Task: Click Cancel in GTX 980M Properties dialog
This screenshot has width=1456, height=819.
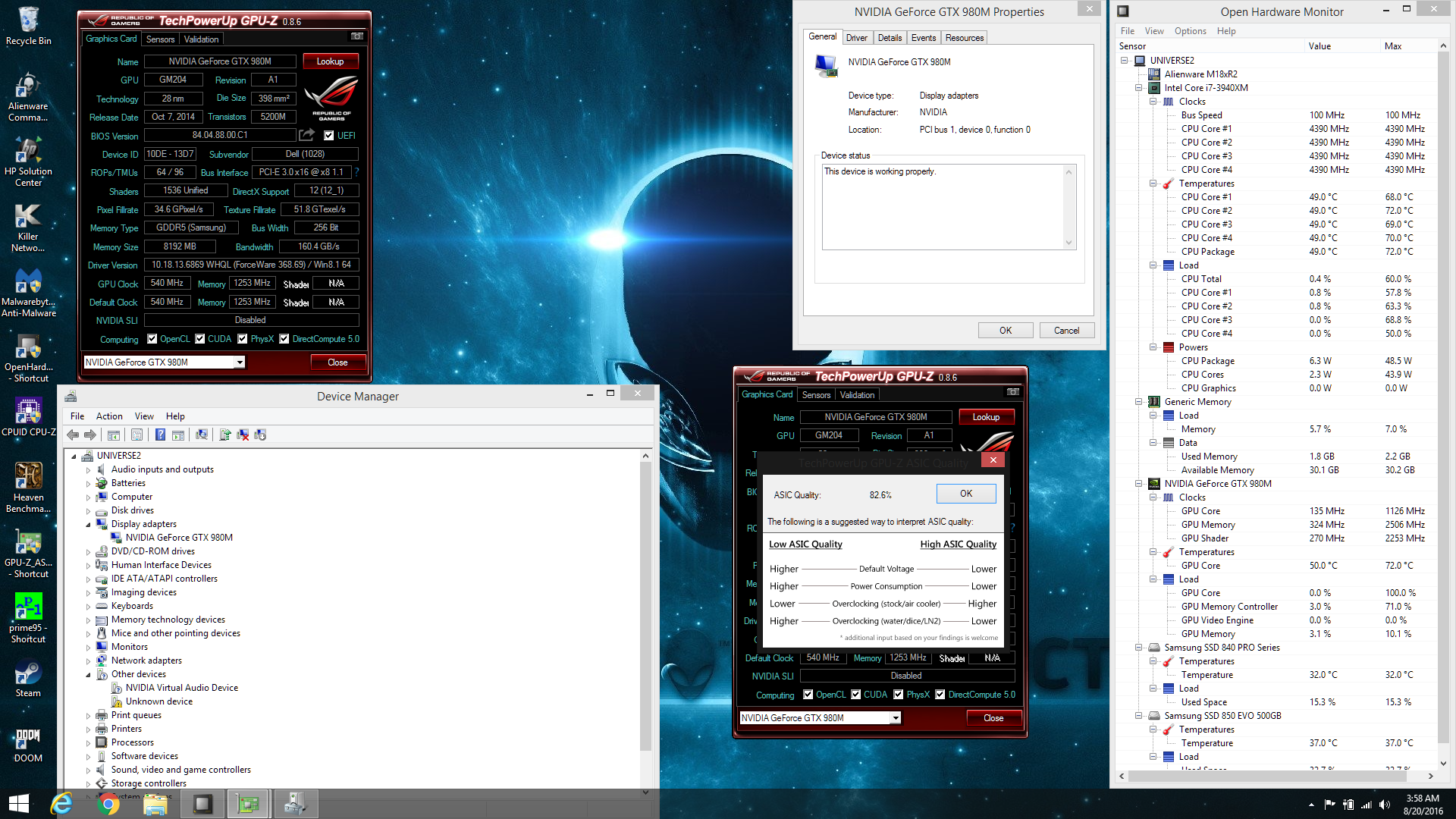Action: [1066, 331]
